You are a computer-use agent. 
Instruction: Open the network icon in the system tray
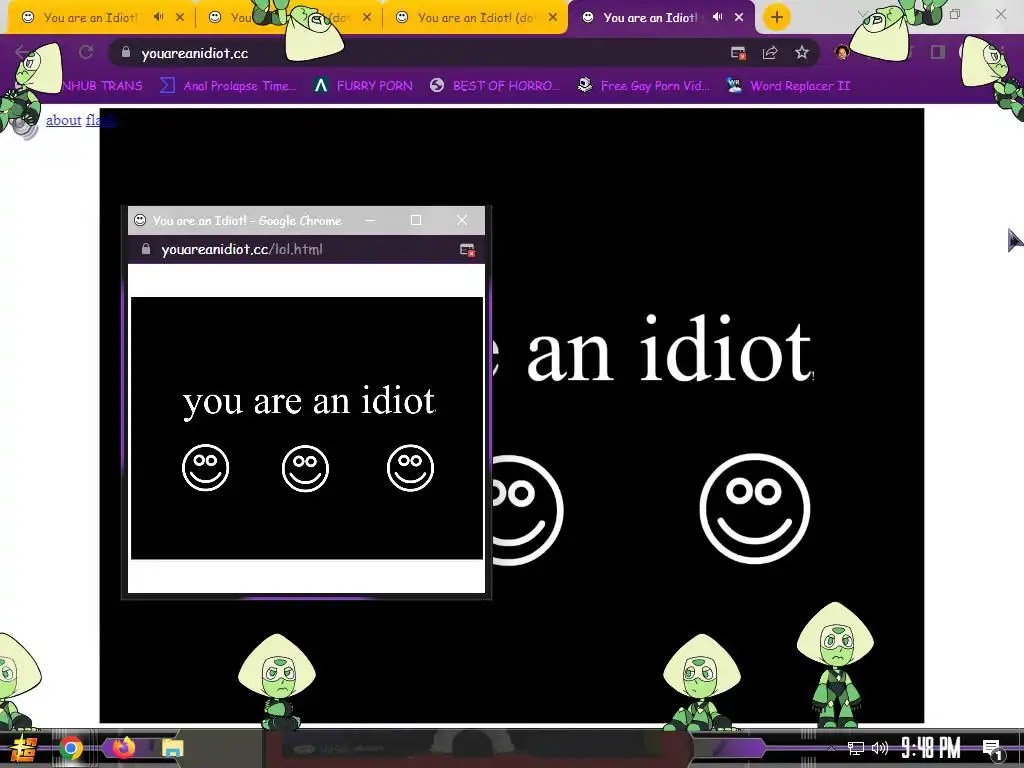pos(856,748)
